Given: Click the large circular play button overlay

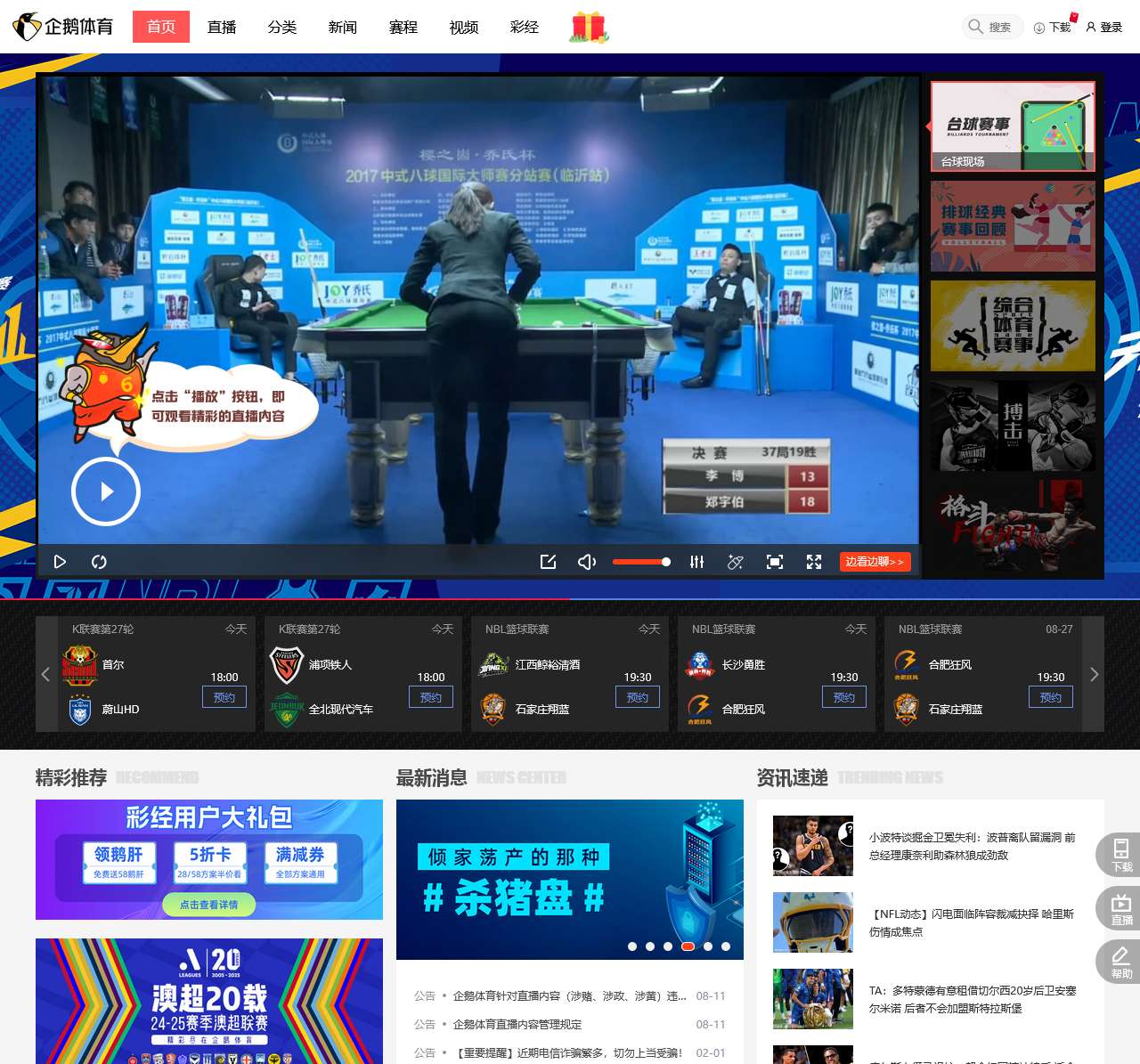Looking at the screenshot, I should (106, 491).
